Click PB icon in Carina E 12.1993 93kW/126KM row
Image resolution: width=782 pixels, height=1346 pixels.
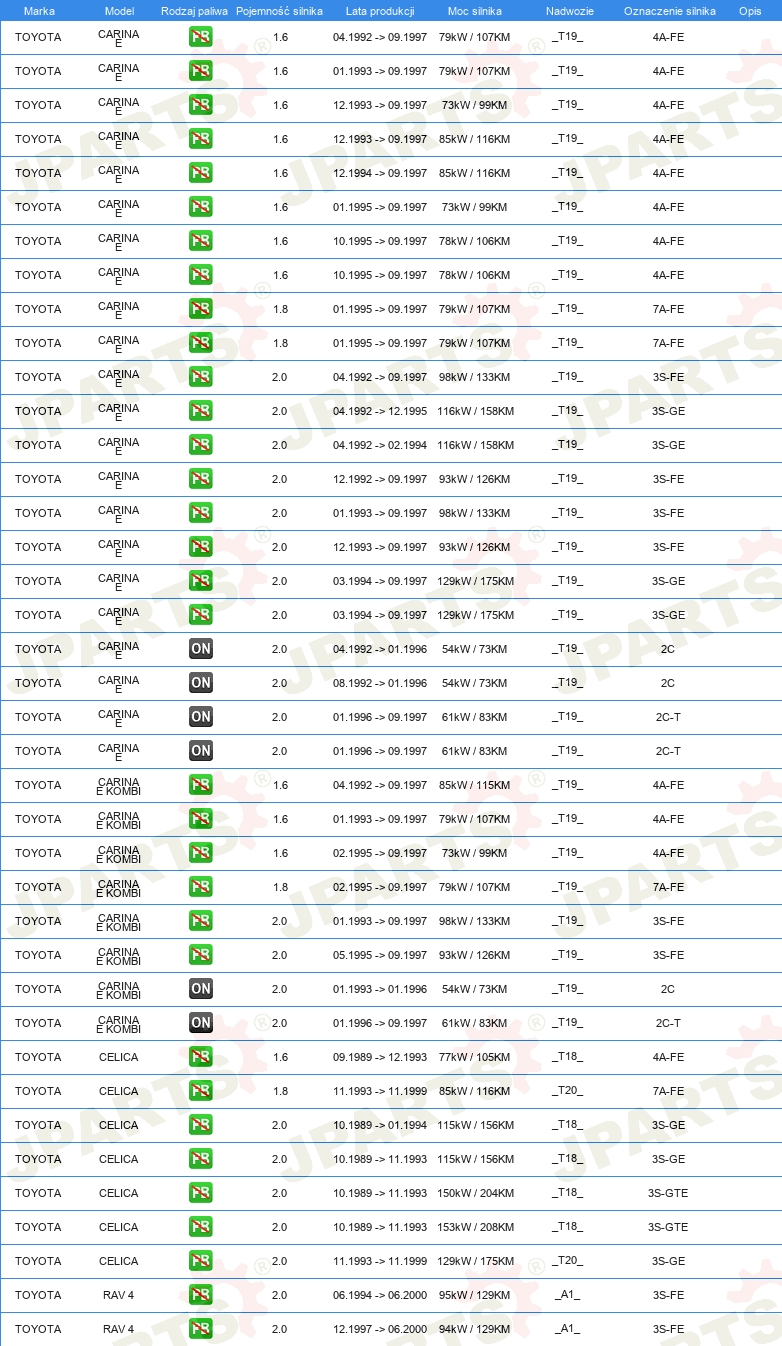200,547
